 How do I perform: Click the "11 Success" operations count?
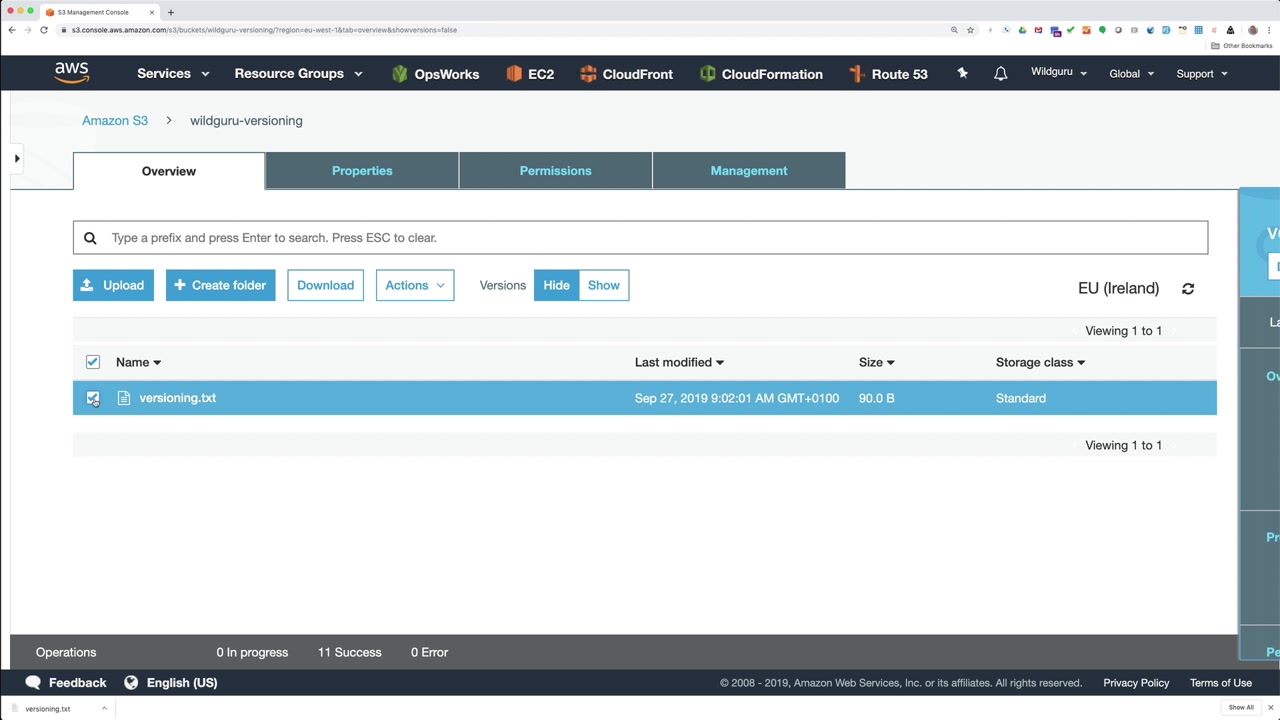click(350, 652)
